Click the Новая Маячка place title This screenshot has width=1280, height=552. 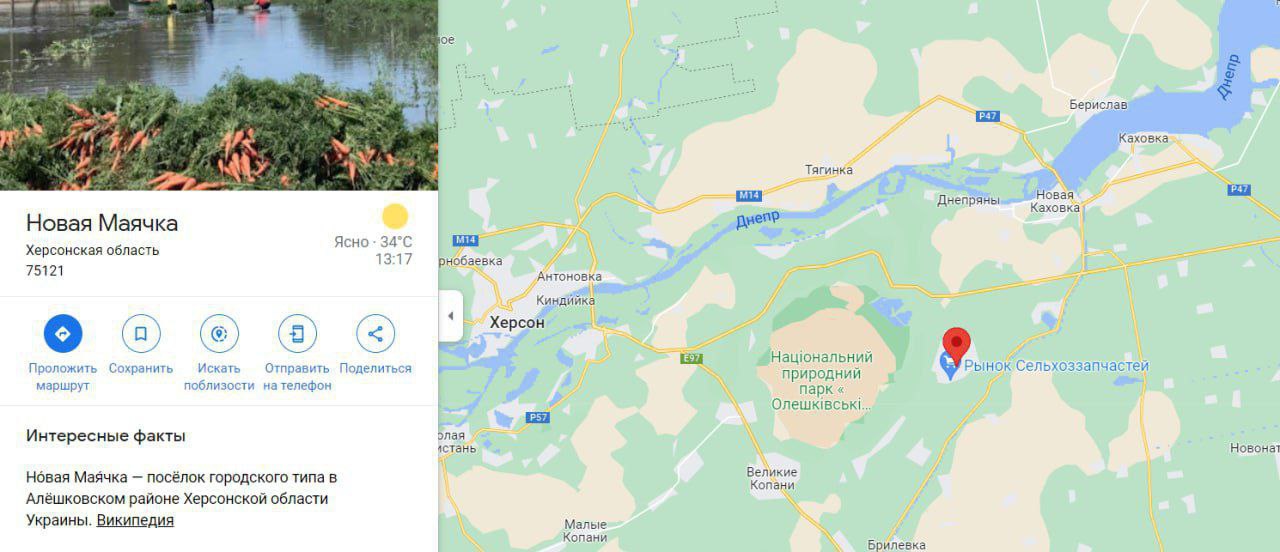[x=102, y=222]
